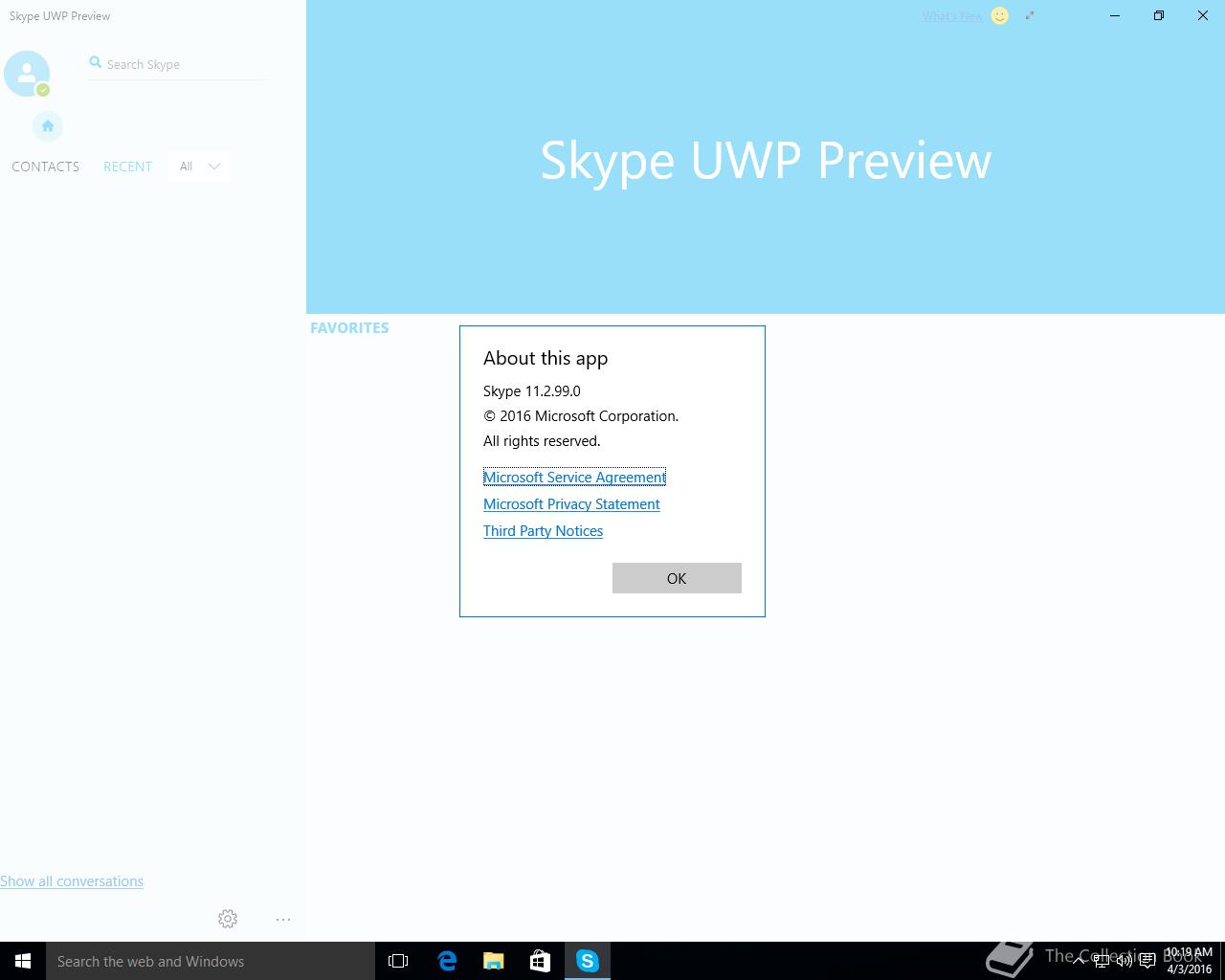This screenshot has width=1225, height=980.
Task: Select the FAVORITES heading
Action: click(x=349, y=327)
